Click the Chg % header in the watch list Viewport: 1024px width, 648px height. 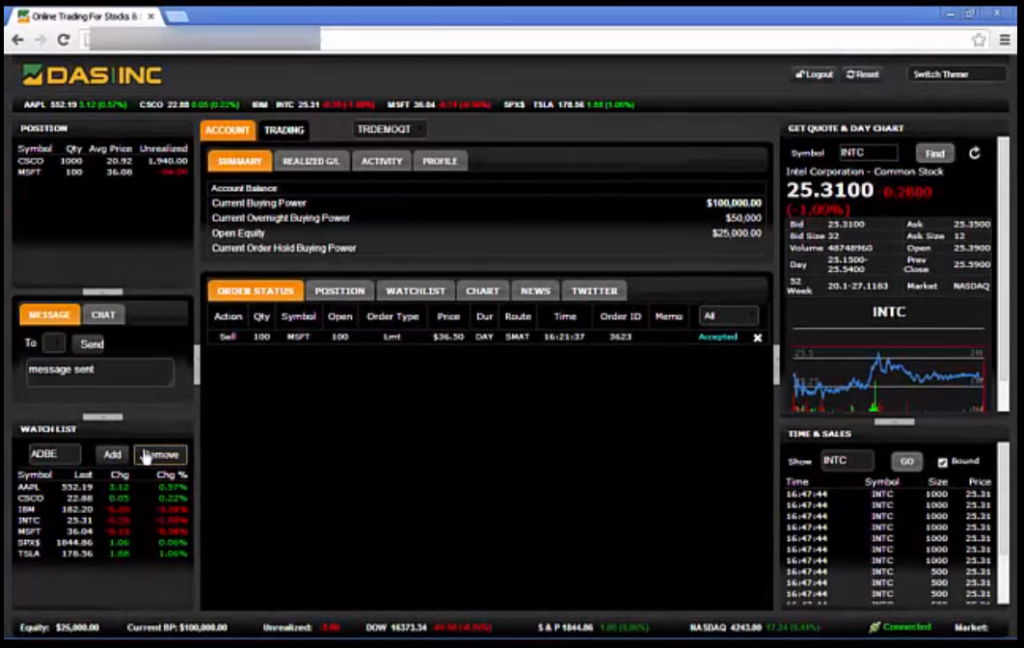(x=172, y=475)
